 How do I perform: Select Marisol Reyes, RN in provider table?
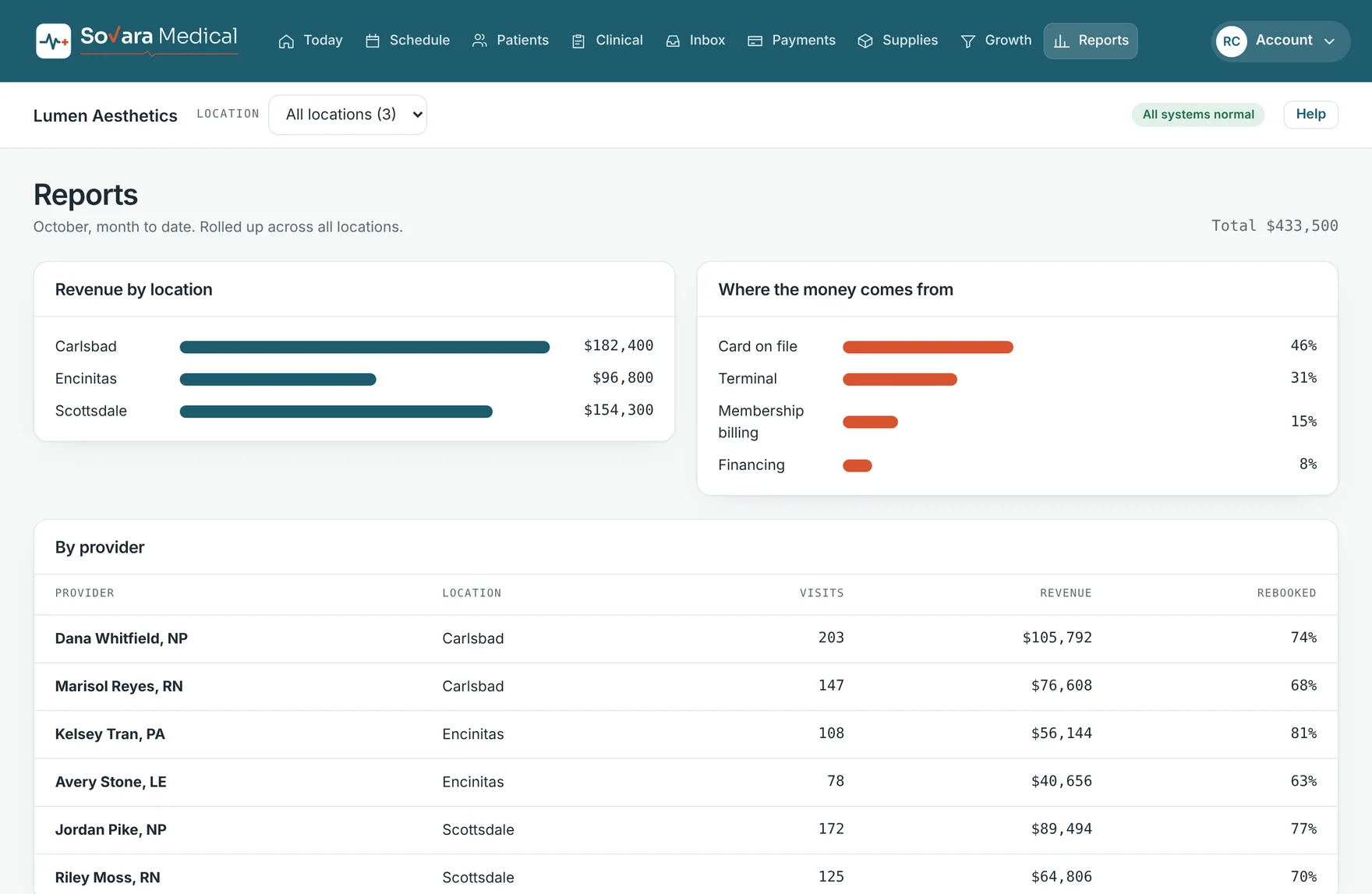pos(119,686)
